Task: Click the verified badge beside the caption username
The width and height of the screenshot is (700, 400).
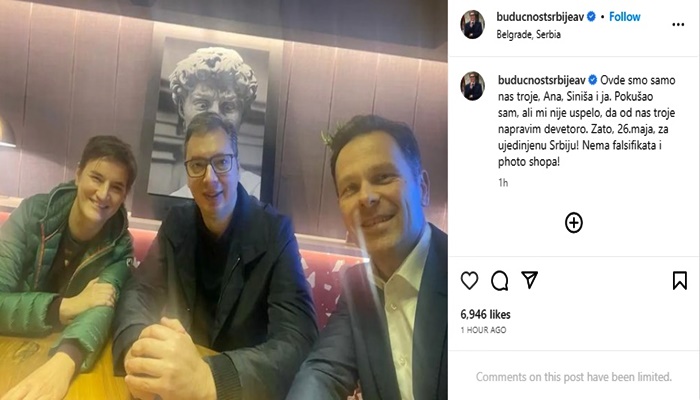Action: (x=593, y=80)
